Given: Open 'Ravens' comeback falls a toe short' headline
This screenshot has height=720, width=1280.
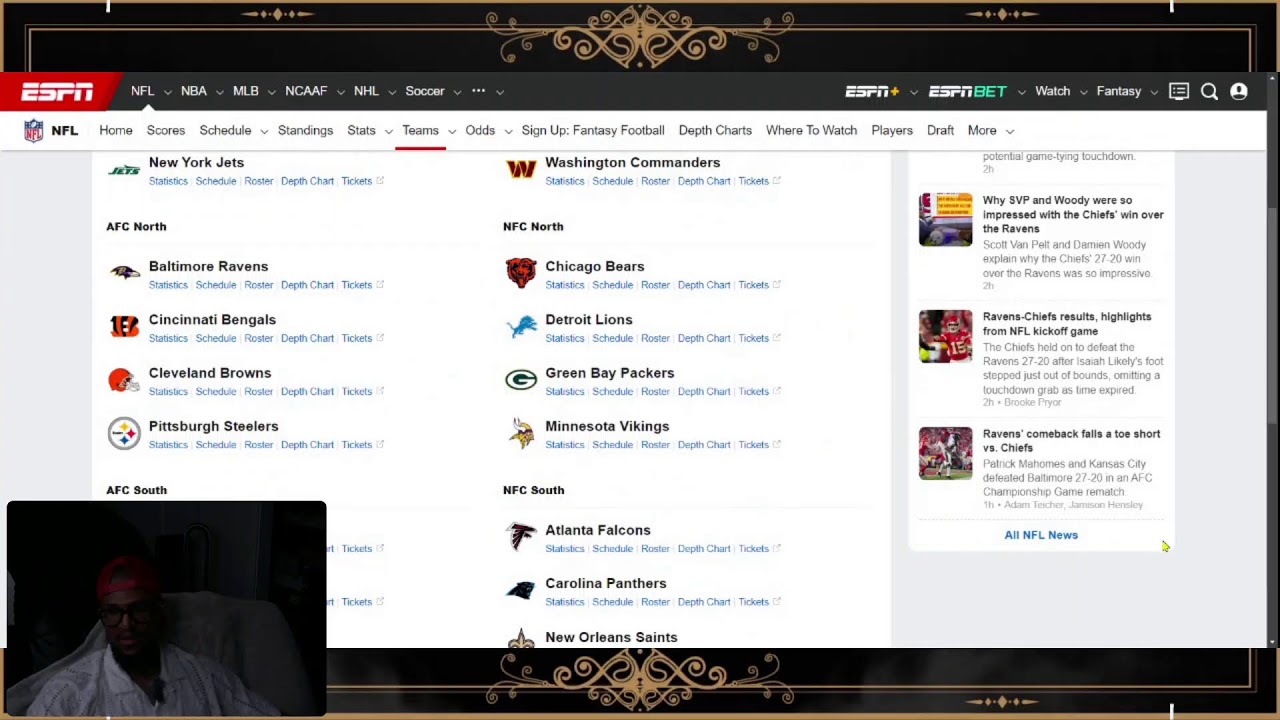Looking at the screenshot, I should click(x=1071, y=441).
